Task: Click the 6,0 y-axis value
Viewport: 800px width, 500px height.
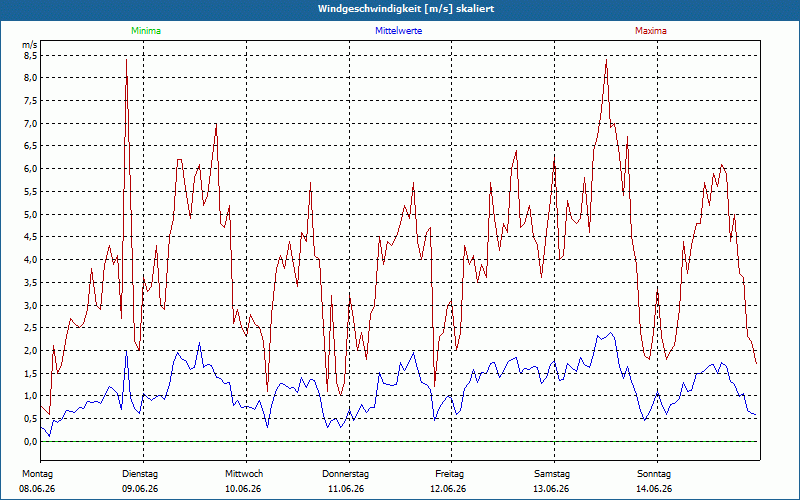Action: click(x=31, y=169)
